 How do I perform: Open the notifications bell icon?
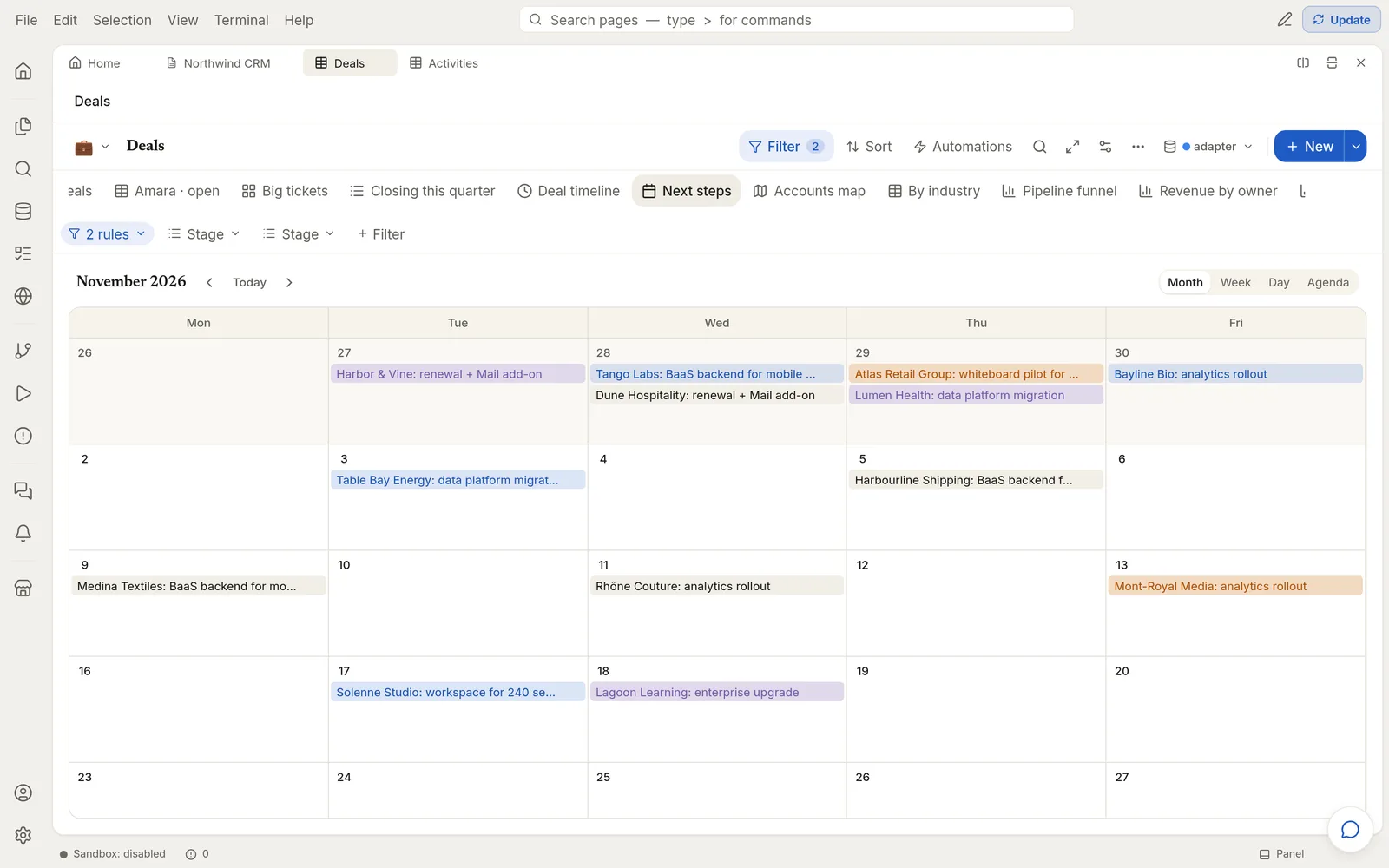click(23, 533)
